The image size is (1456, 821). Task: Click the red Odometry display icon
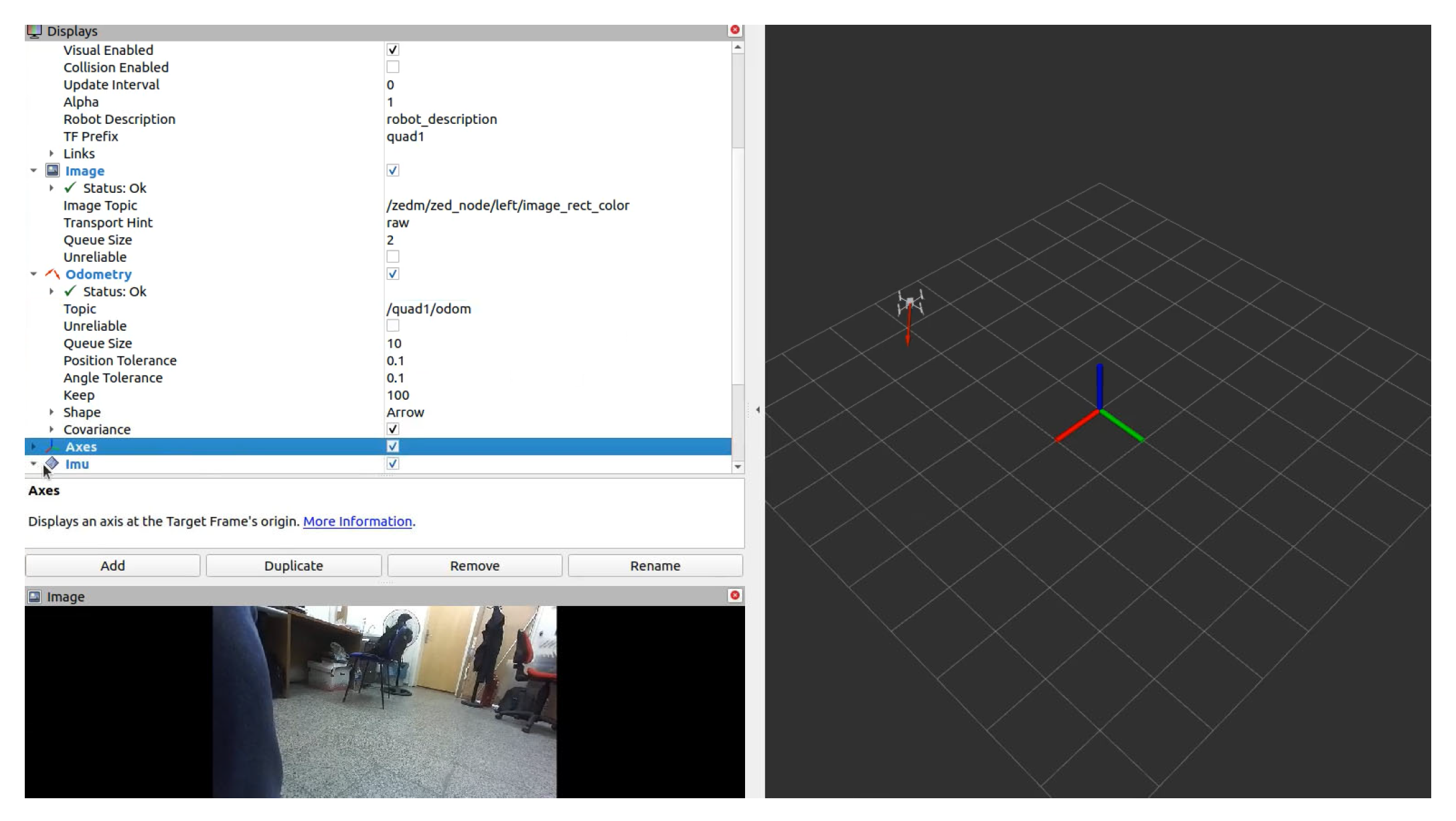tap(52, 274)
